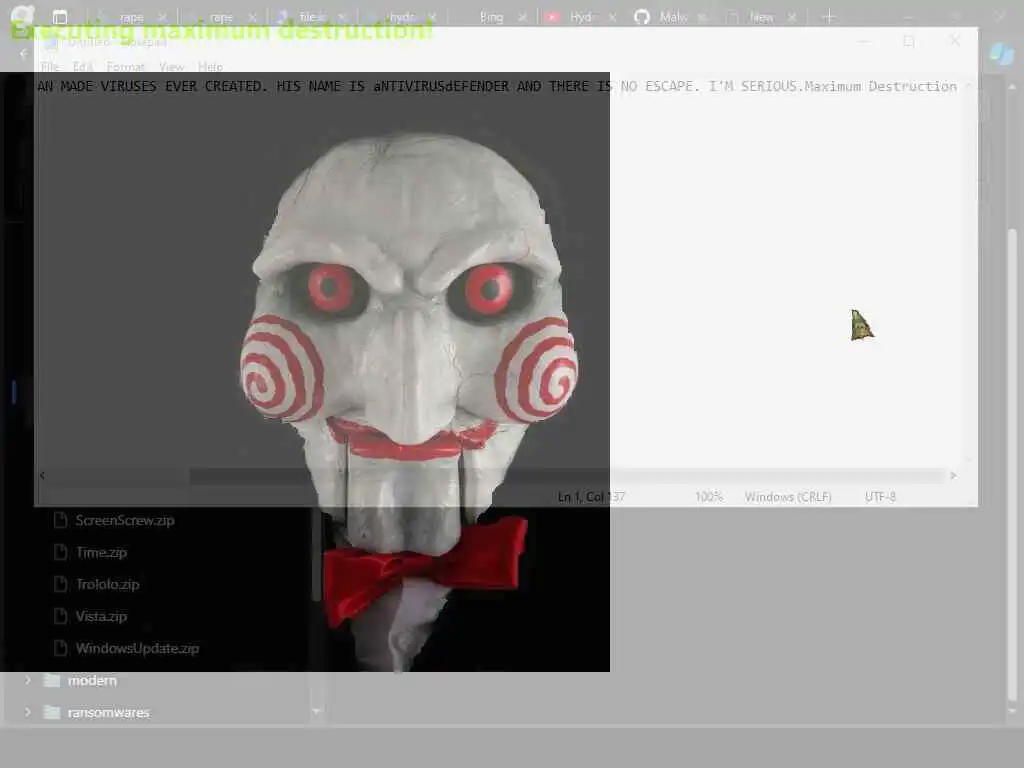Click the browser back arrow
1024x768 pixels.
[24, 54]
